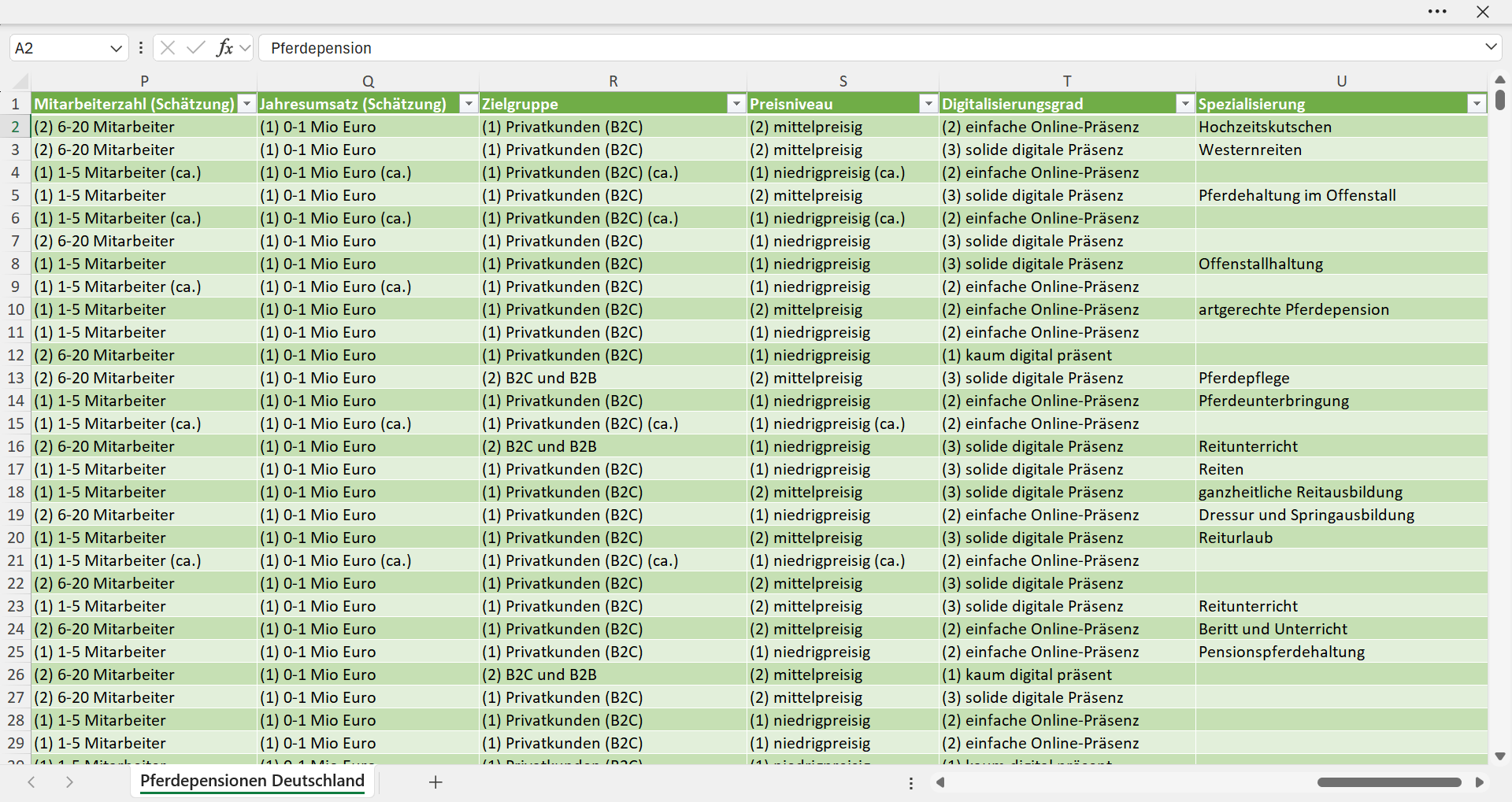Select cell with Pferdeunterbringung
1512x802 pixels.
click(1341, 401)
